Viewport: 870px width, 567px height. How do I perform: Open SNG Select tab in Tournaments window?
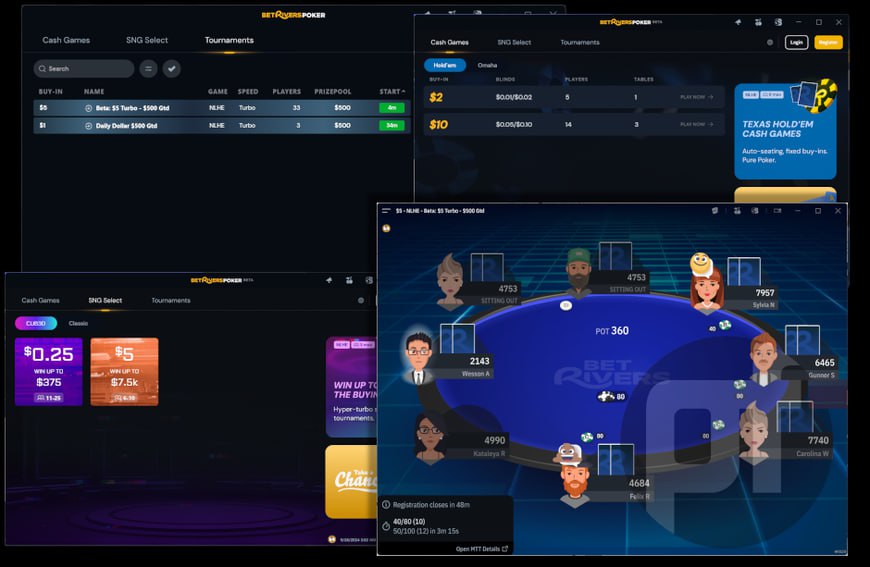[146, 40]
